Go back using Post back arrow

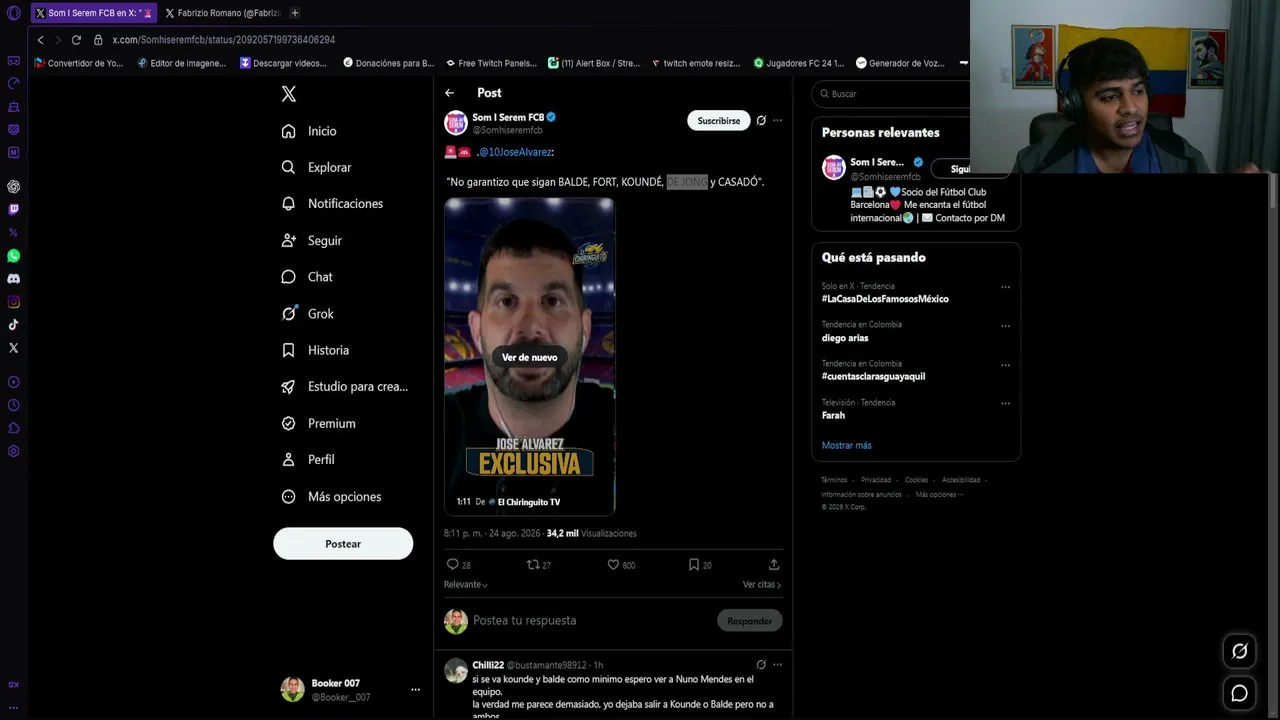pos(449,93)
